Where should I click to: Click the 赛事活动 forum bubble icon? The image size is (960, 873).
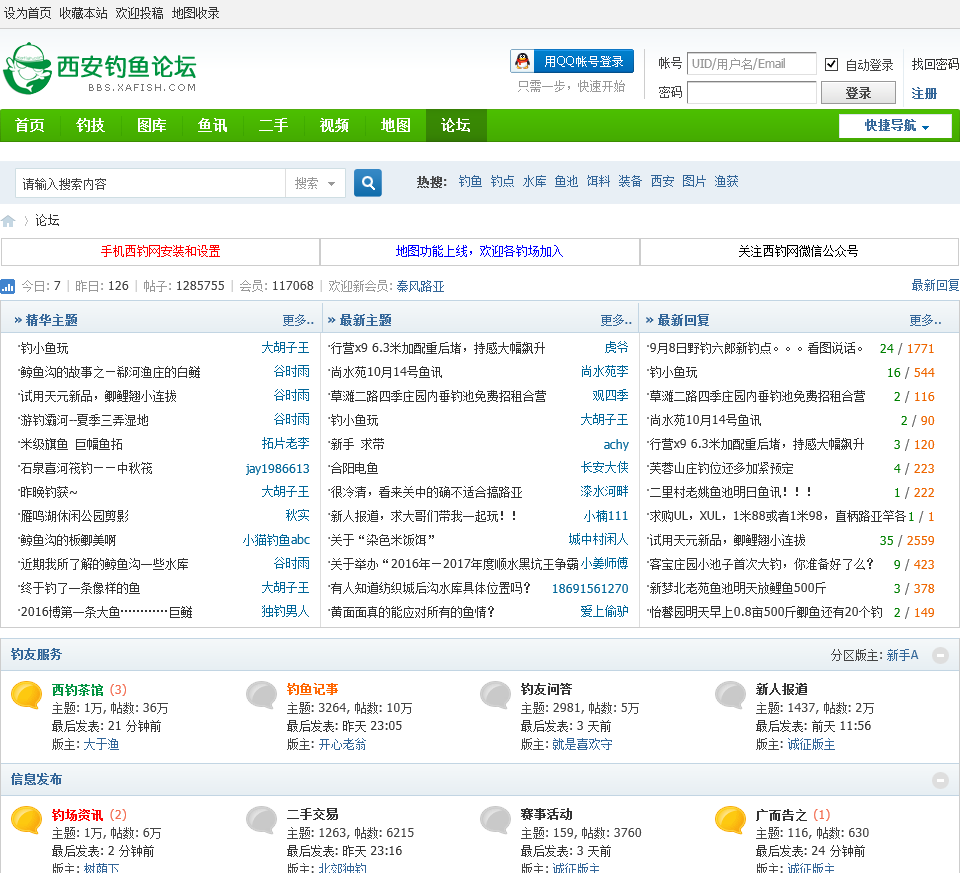[x=495, y=820]
